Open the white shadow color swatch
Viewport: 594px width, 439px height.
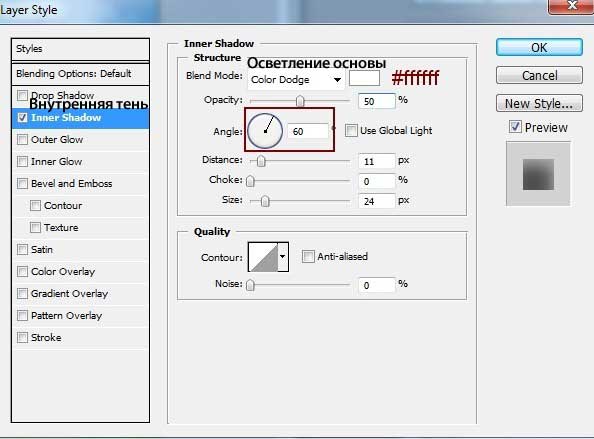[364, 78]
